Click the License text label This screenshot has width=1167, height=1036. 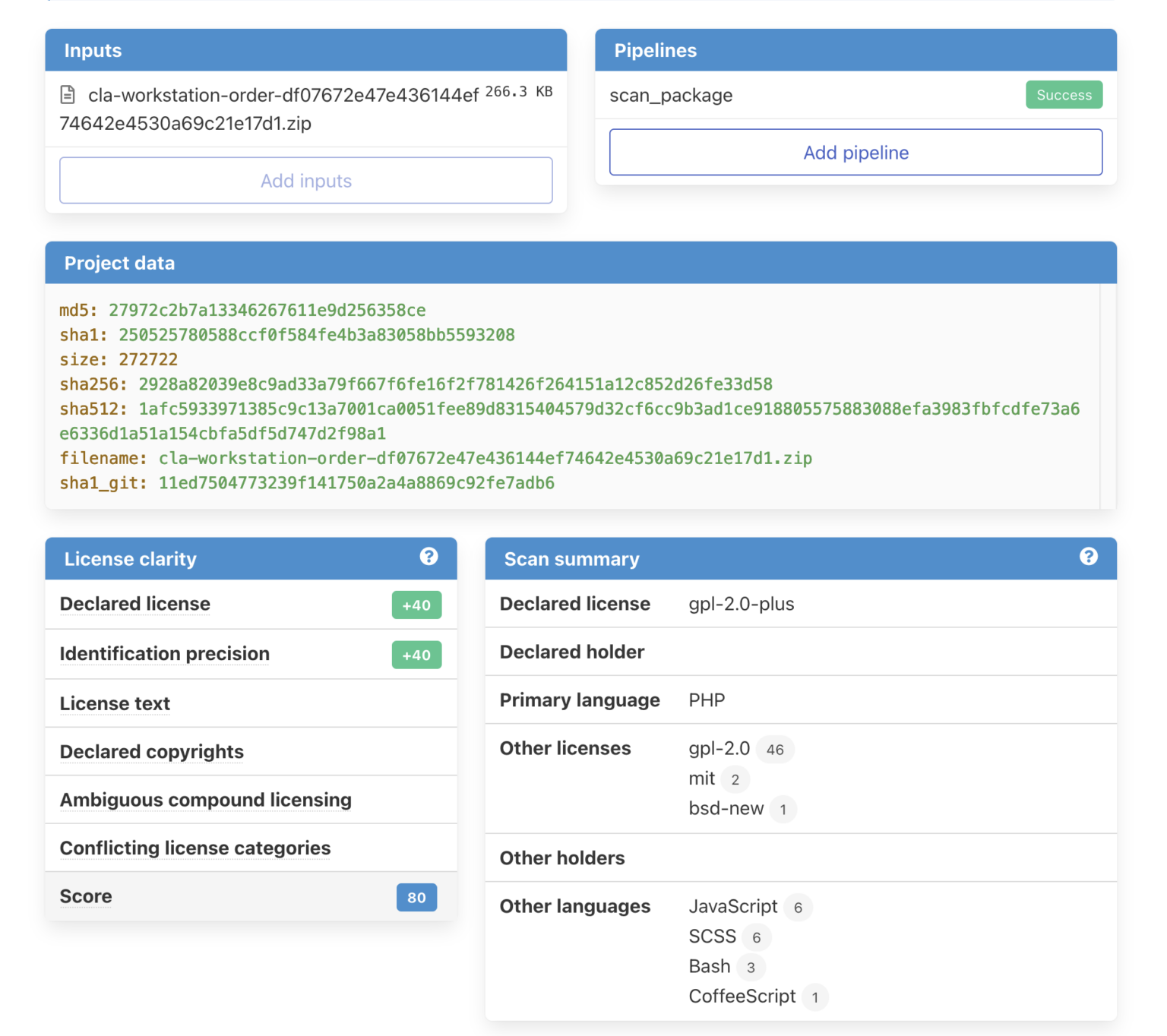click(x=115, y=704)
